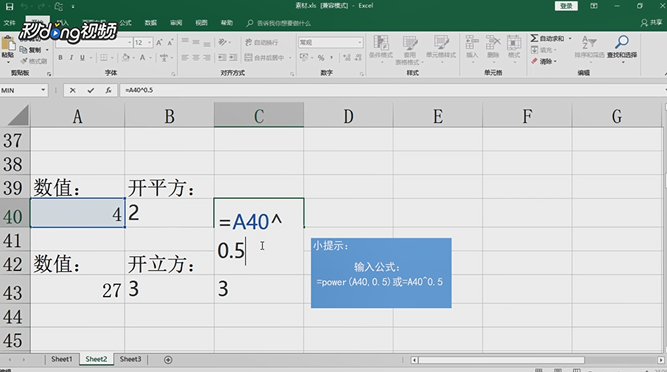Click the New Sheet plus button
Image resolution: width=667 pixels, height=372 pixels.
[168, 360]
